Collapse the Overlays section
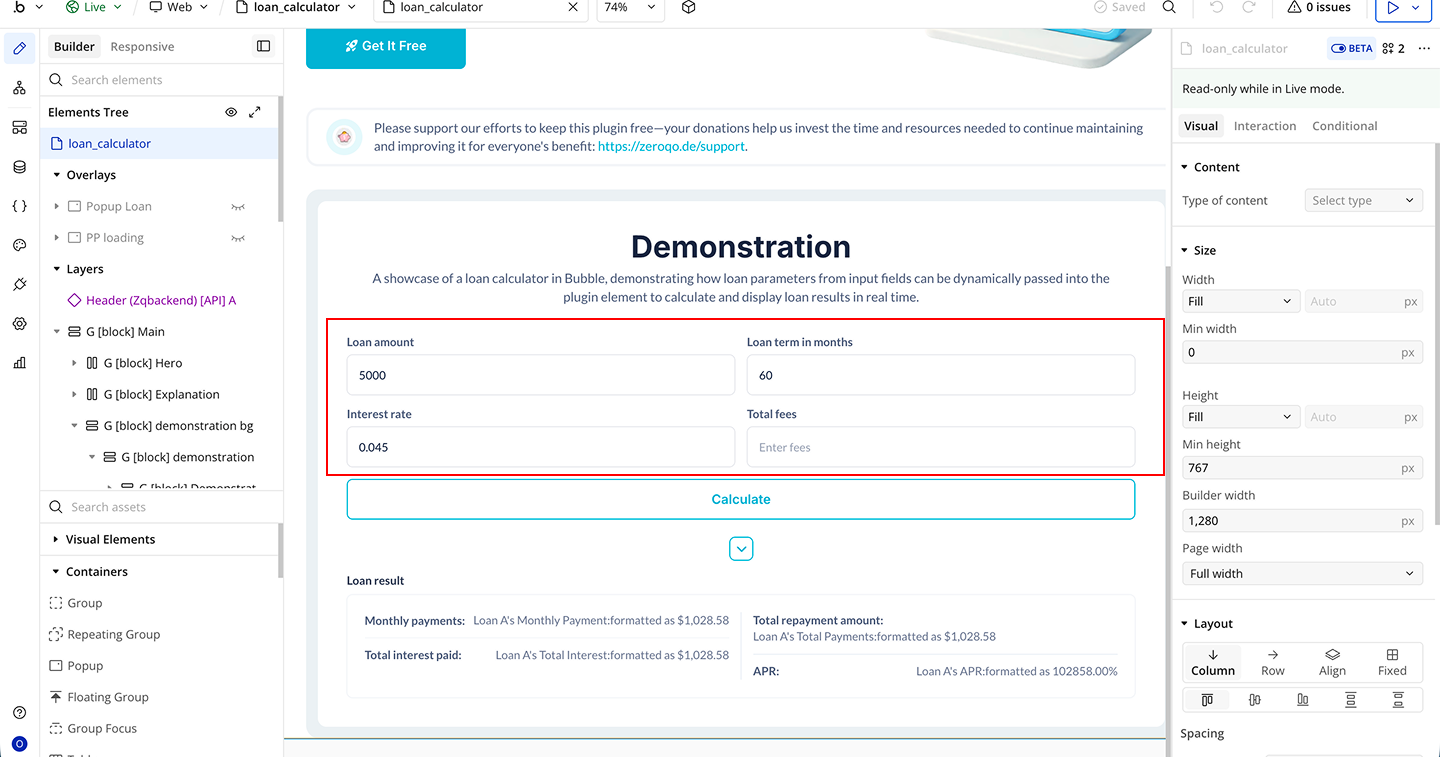Viewport: 1440px width, 757px height. point(57,175)
